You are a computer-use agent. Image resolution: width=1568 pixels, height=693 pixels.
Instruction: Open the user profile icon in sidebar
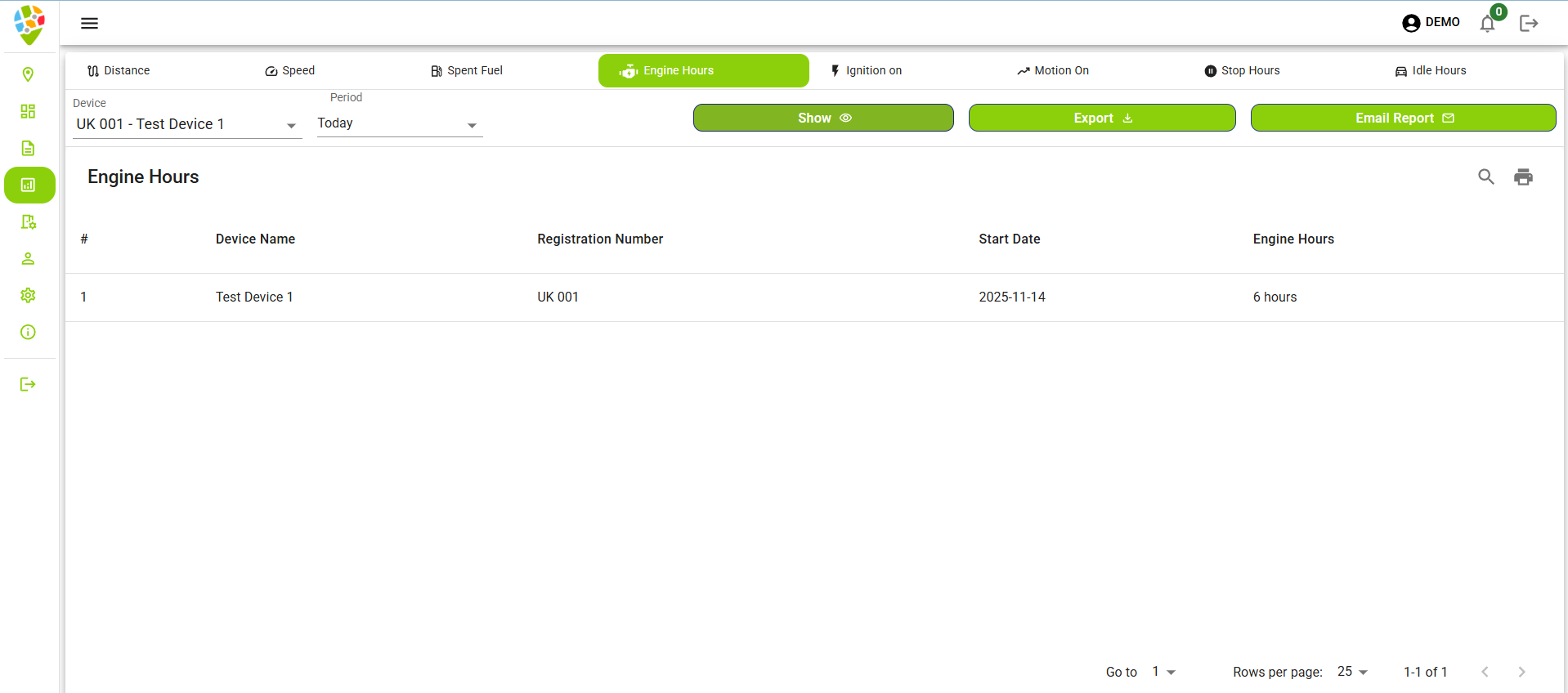28,258
